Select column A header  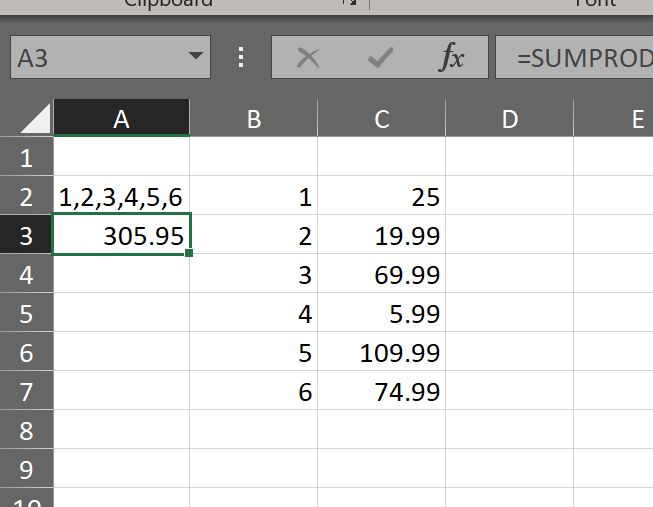point(121,118)
